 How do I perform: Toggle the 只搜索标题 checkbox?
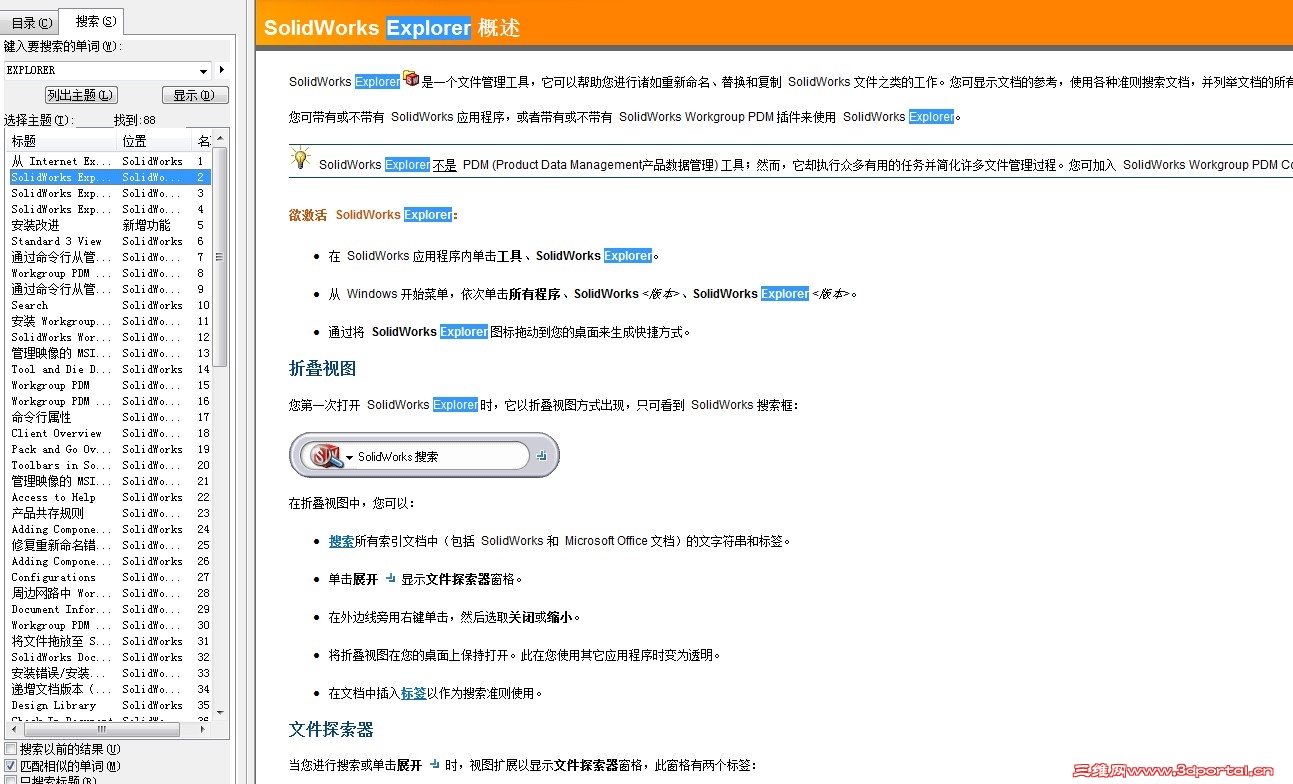pyautogui.click(x=11, y=780)
